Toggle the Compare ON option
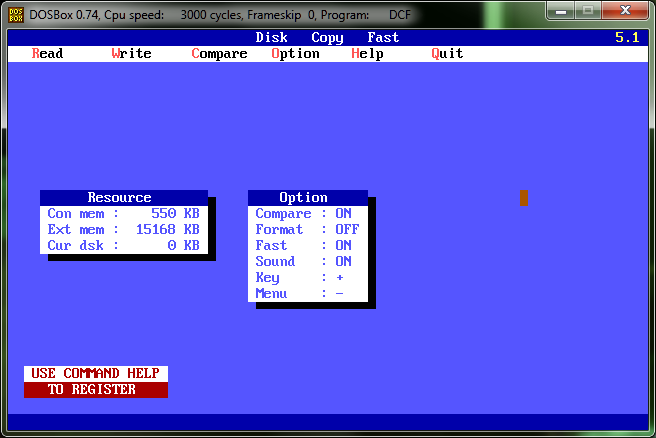This screenshot has width=656, height=438. pyautogui.click(x=307, y=214)
